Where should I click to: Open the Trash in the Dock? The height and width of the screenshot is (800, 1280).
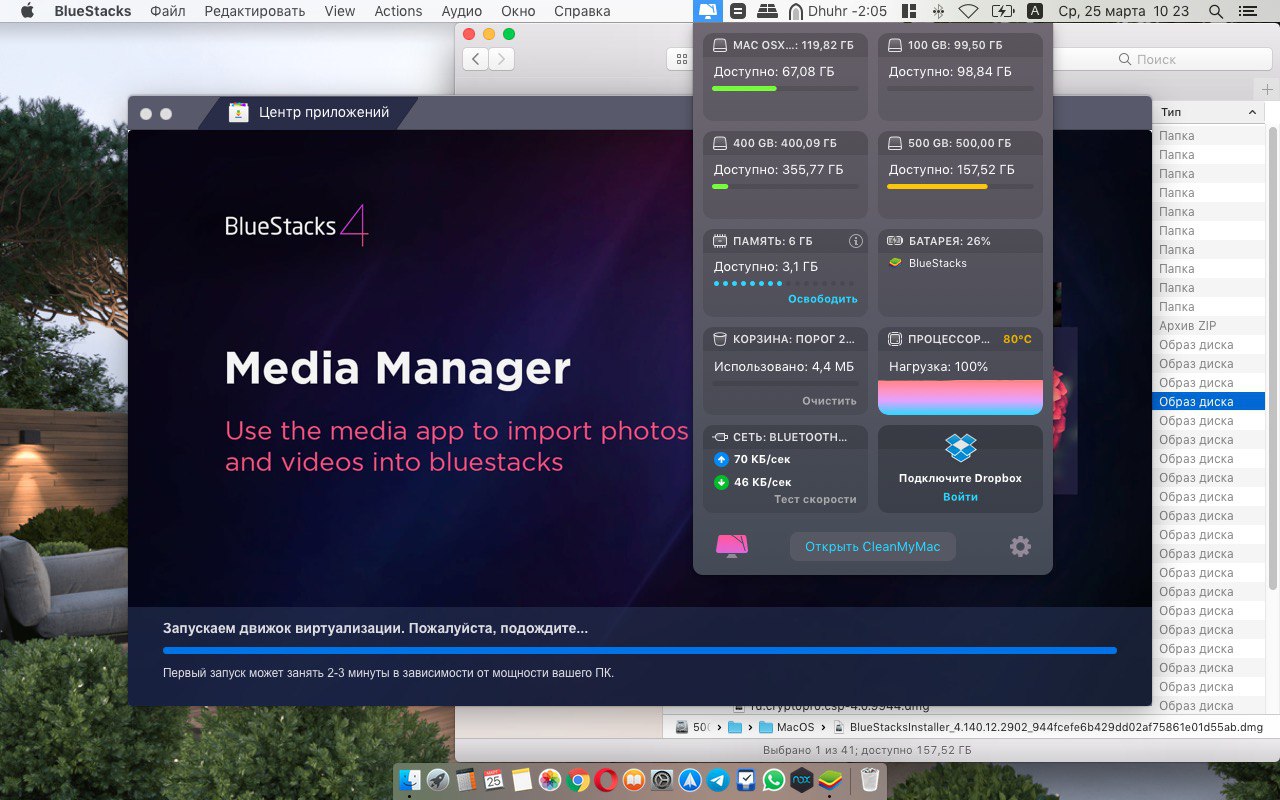(869, 780)
